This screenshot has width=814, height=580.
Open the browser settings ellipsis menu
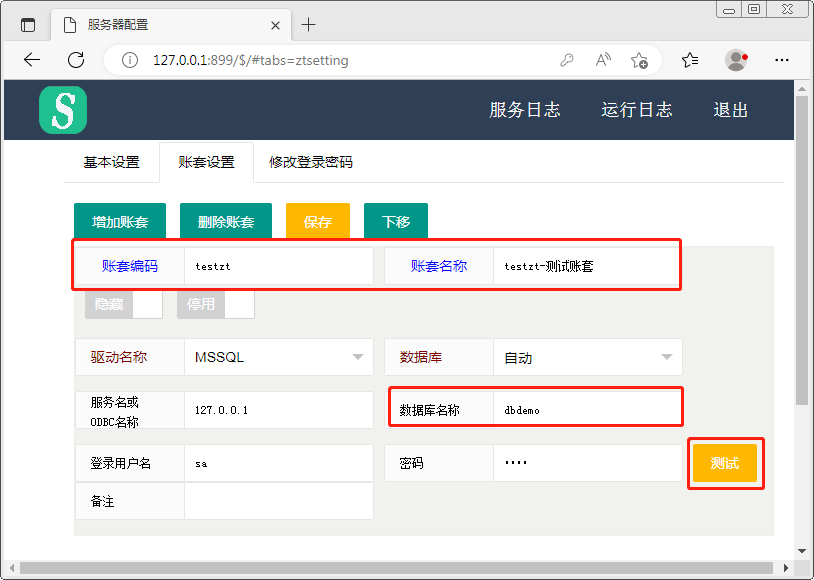(782, 60)
